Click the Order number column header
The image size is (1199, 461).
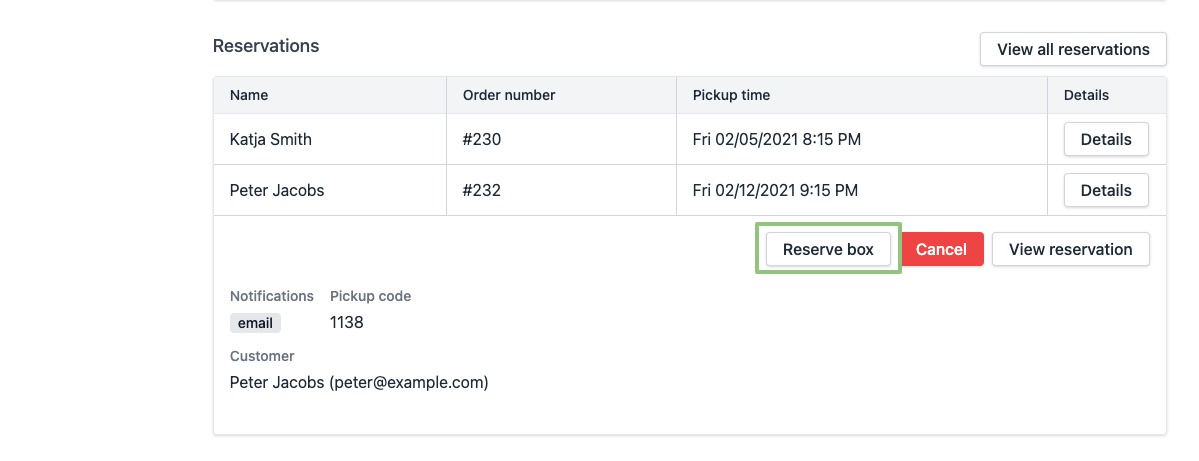coord(509,95)
